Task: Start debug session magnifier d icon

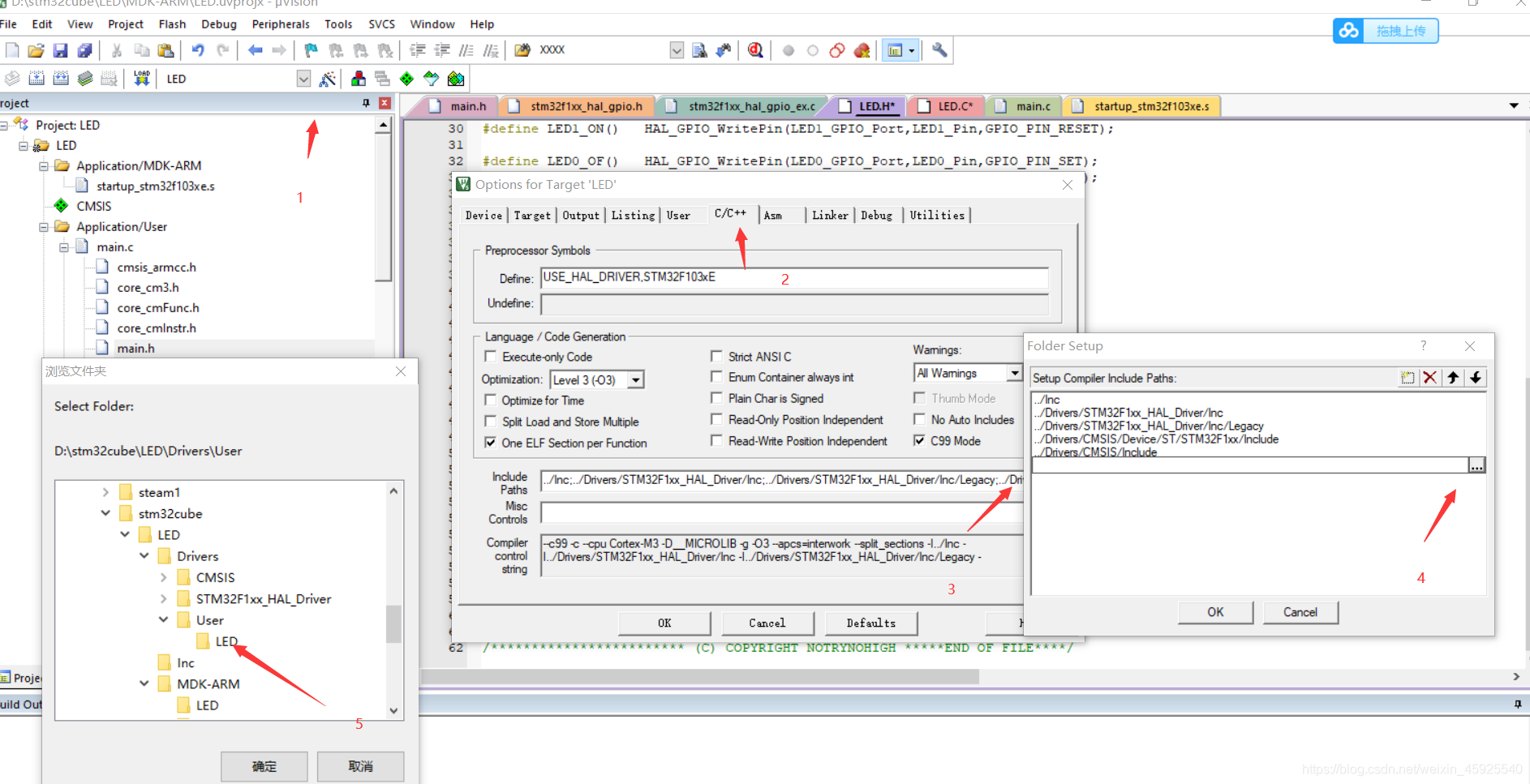Action: pos(755,50)
